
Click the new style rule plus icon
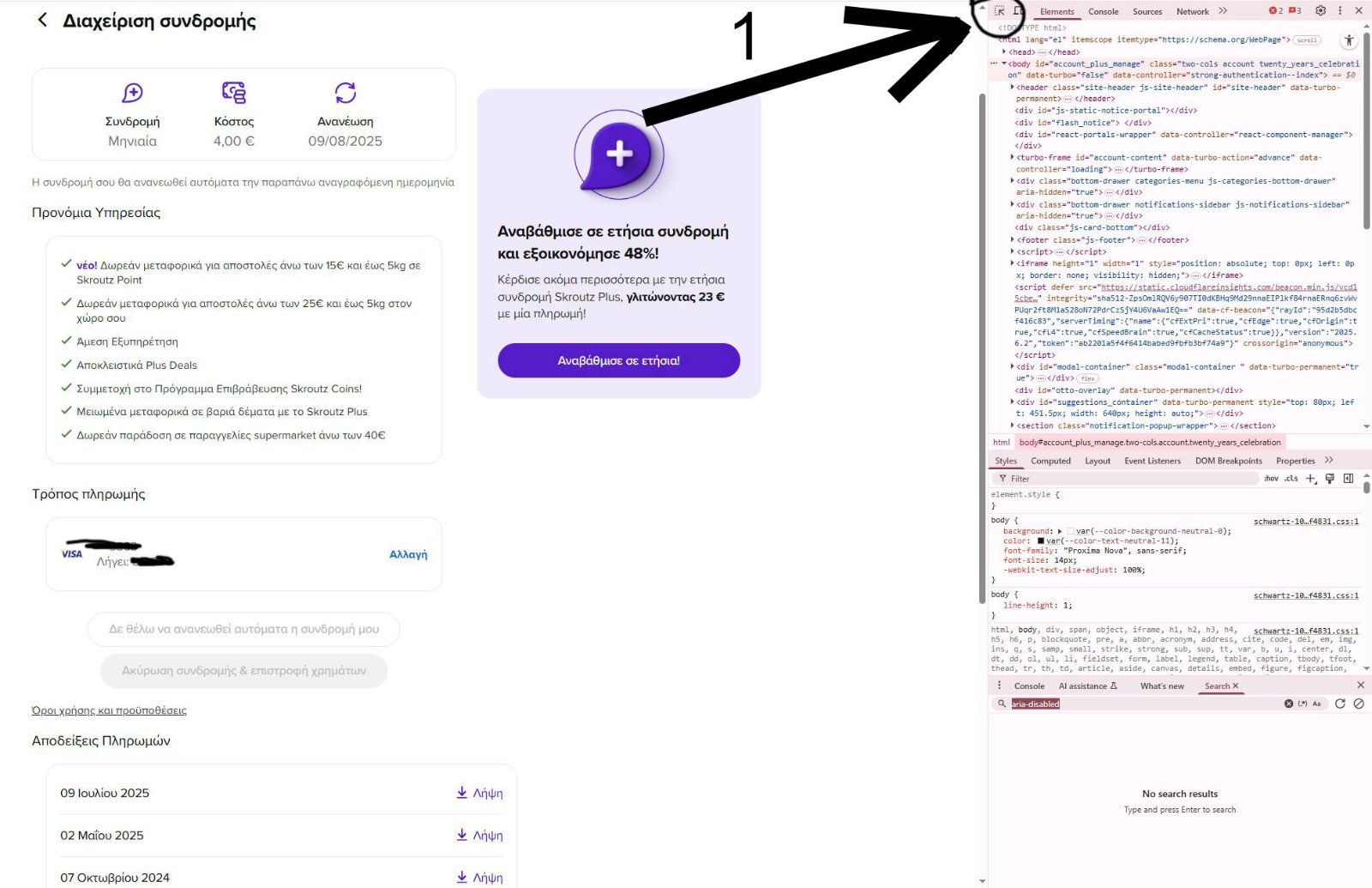(x=1310, y=479)
